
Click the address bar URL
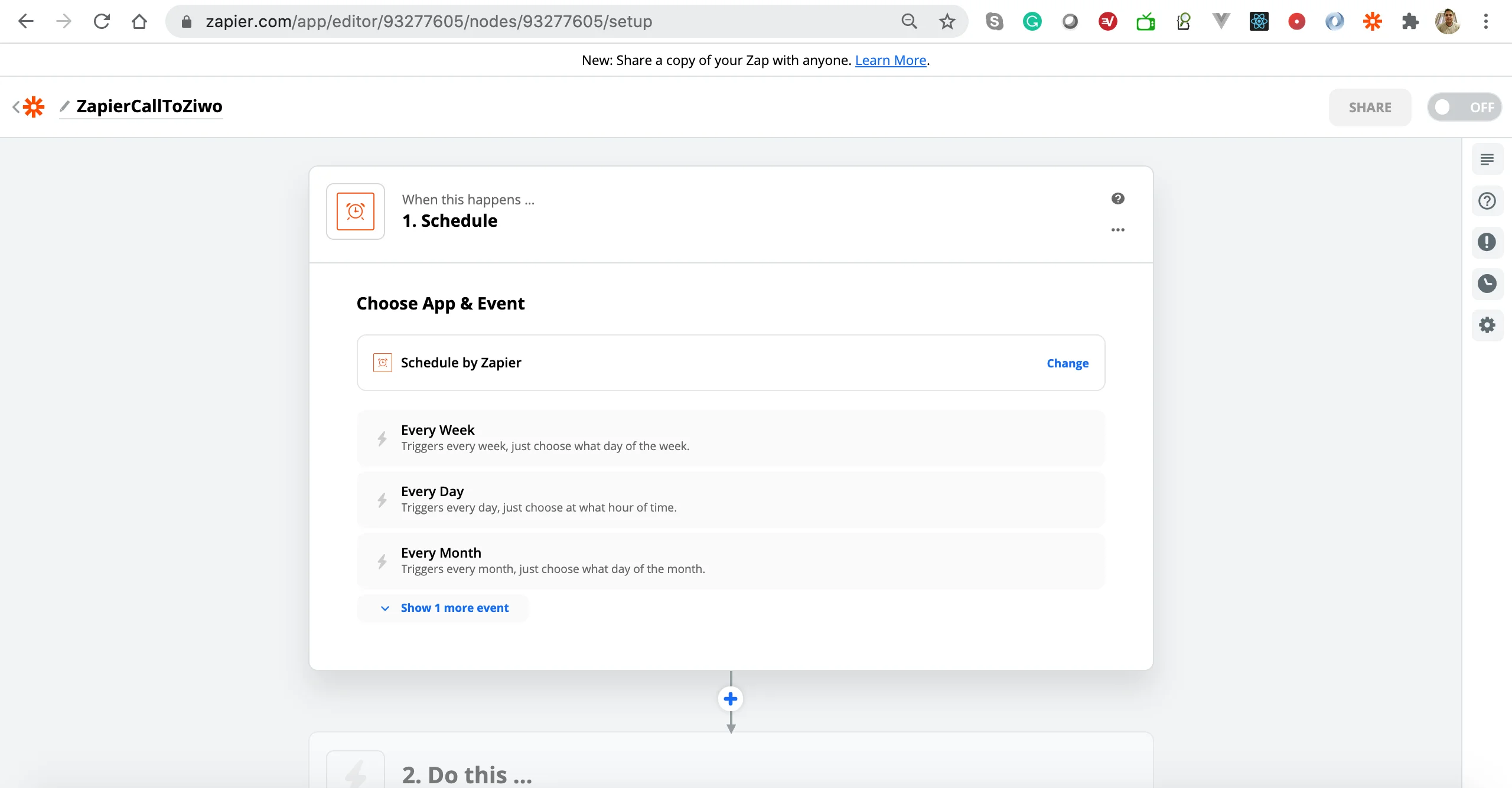(x=429, y=21)
